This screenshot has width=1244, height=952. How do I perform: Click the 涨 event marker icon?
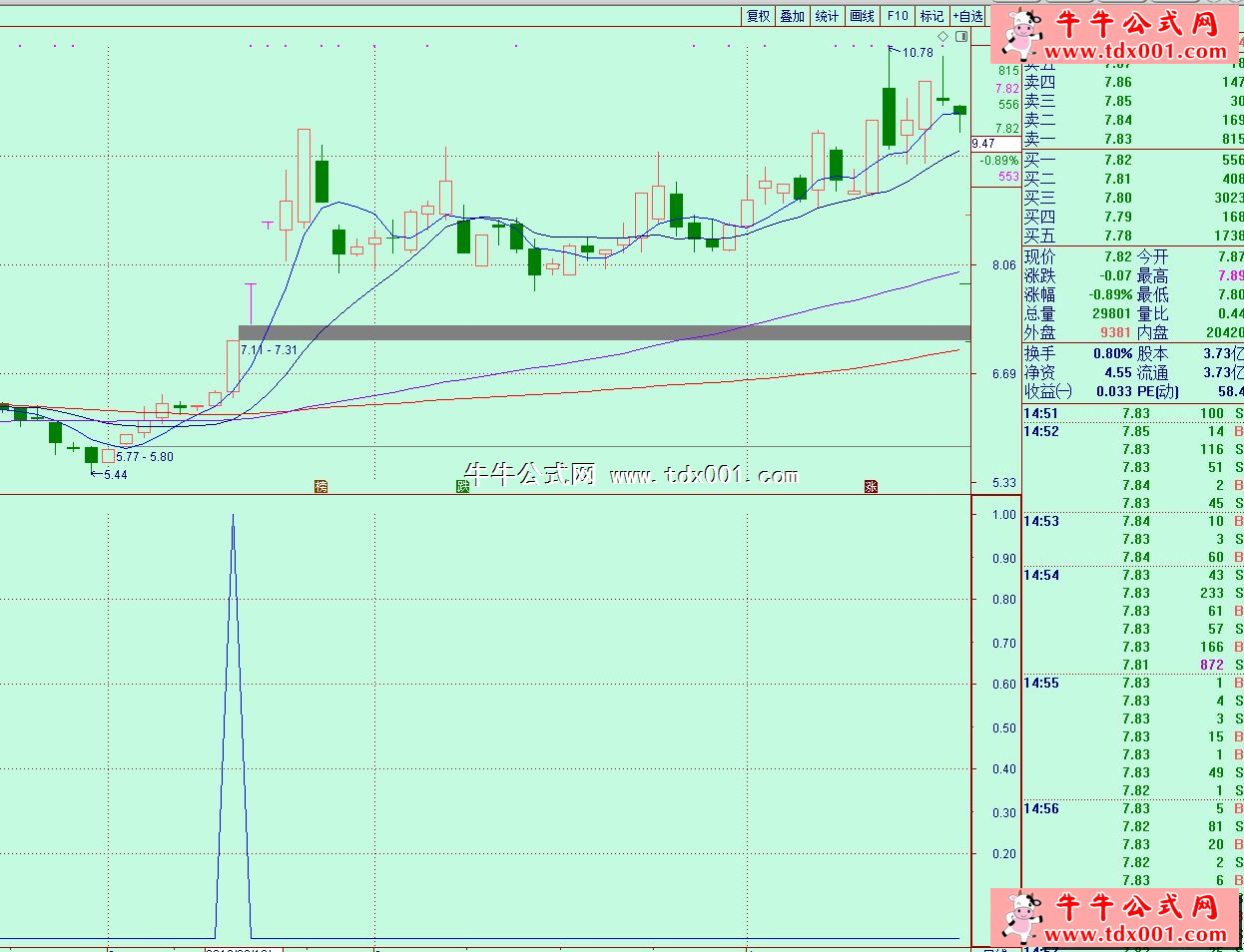coord(871,486)
